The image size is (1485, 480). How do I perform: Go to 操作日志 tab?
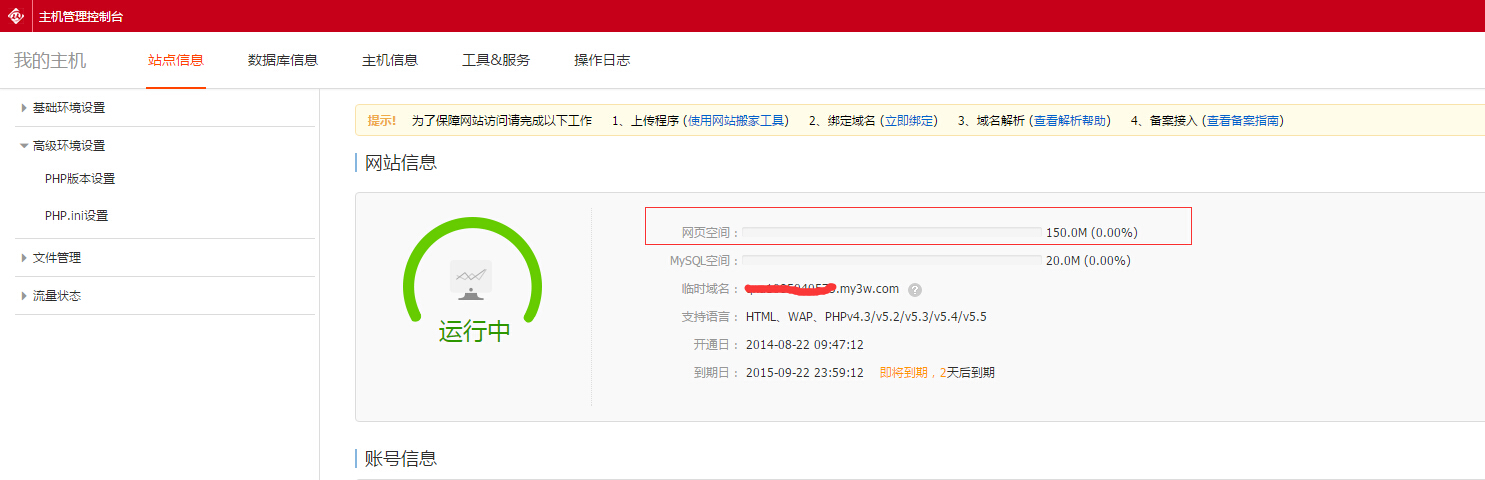pos(602,60)
